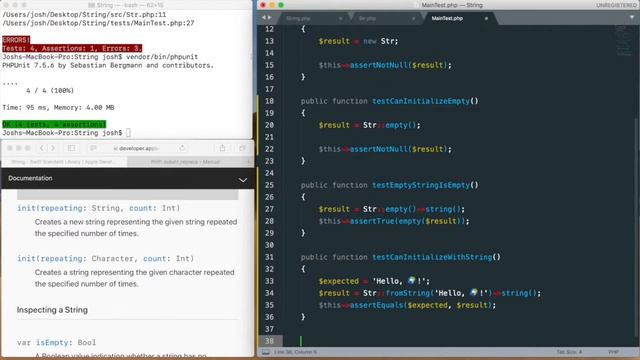Reload the Safari page
Viewport: 640px width, 360px height.
pos(182,148)
